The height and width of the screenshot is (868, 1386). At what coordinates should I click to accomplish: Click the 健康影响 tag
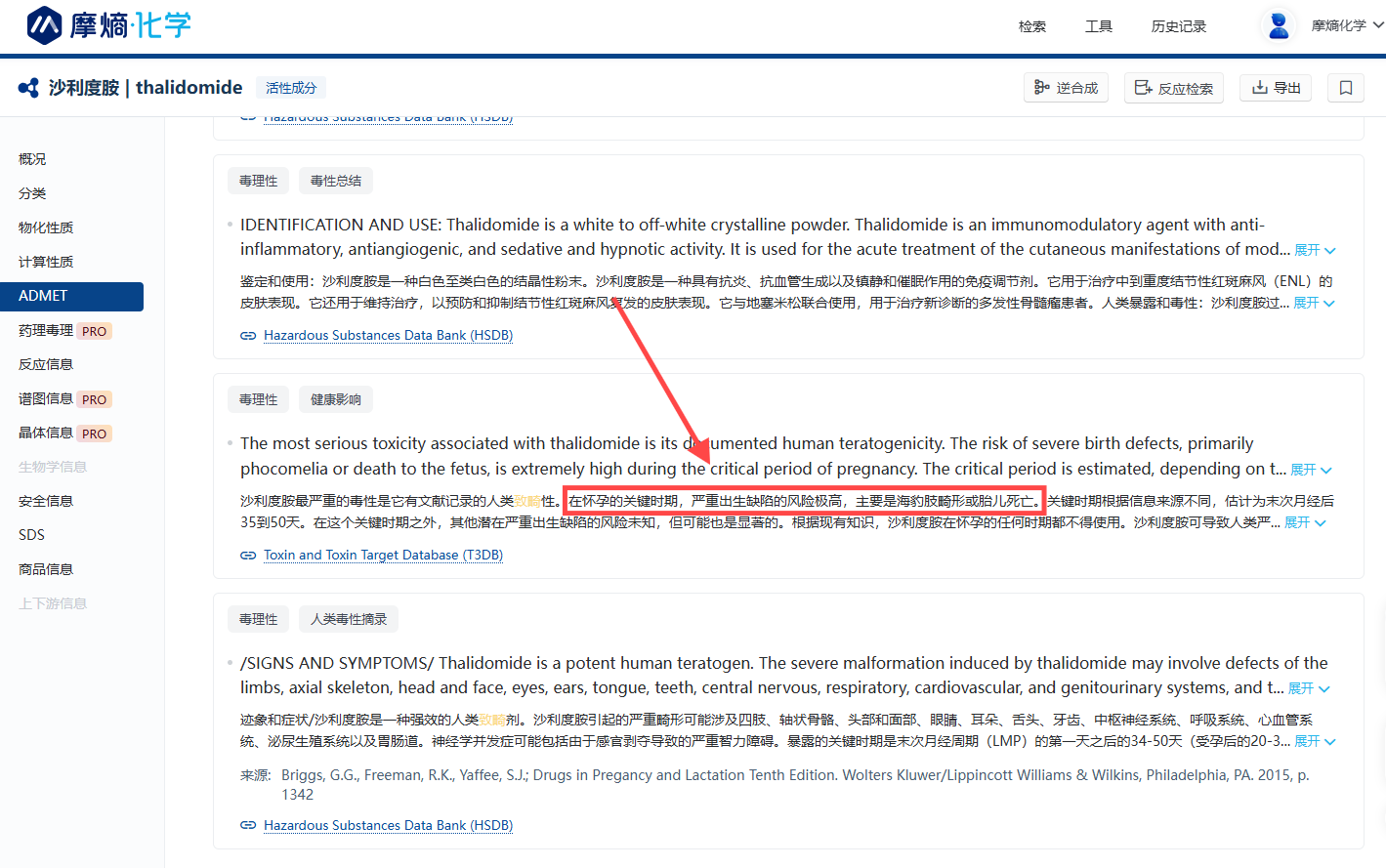coord(336,399)
